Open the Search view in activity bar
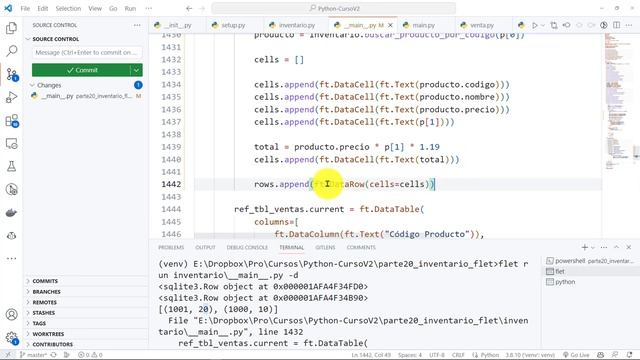This screenshot has width=640, height=360. click(x=11, y=51)
